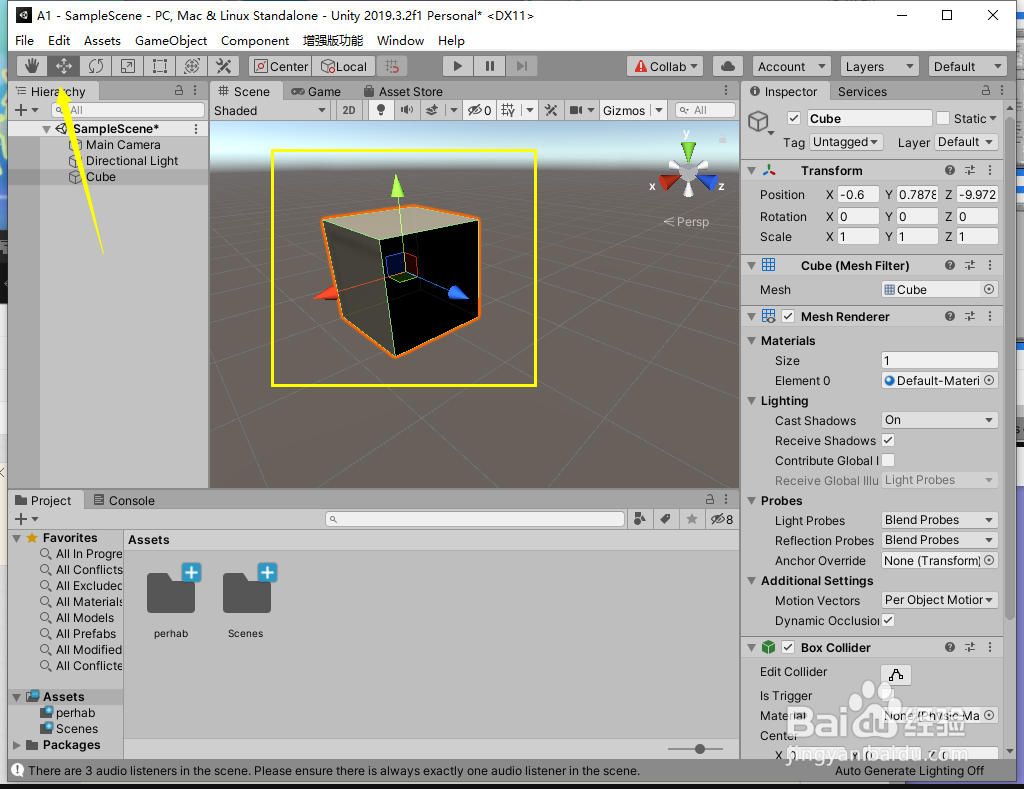Open Shaded draw mode dropdown
The height and width of the screenshot is (789, 1024).
[269, 110]
